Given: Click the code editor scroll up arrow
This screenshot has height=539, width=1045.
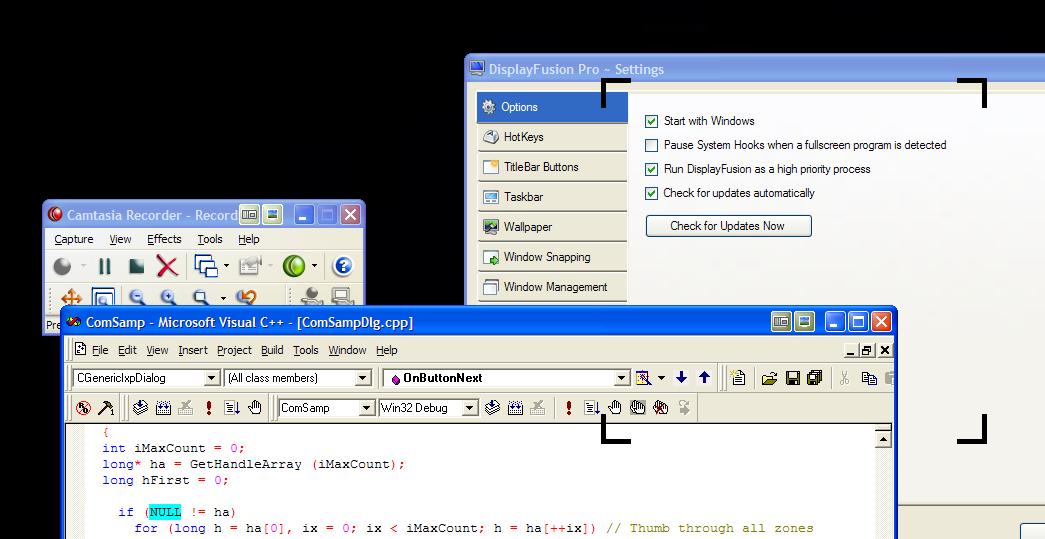Looking at the screenshot, I should [x=883, y=438].
